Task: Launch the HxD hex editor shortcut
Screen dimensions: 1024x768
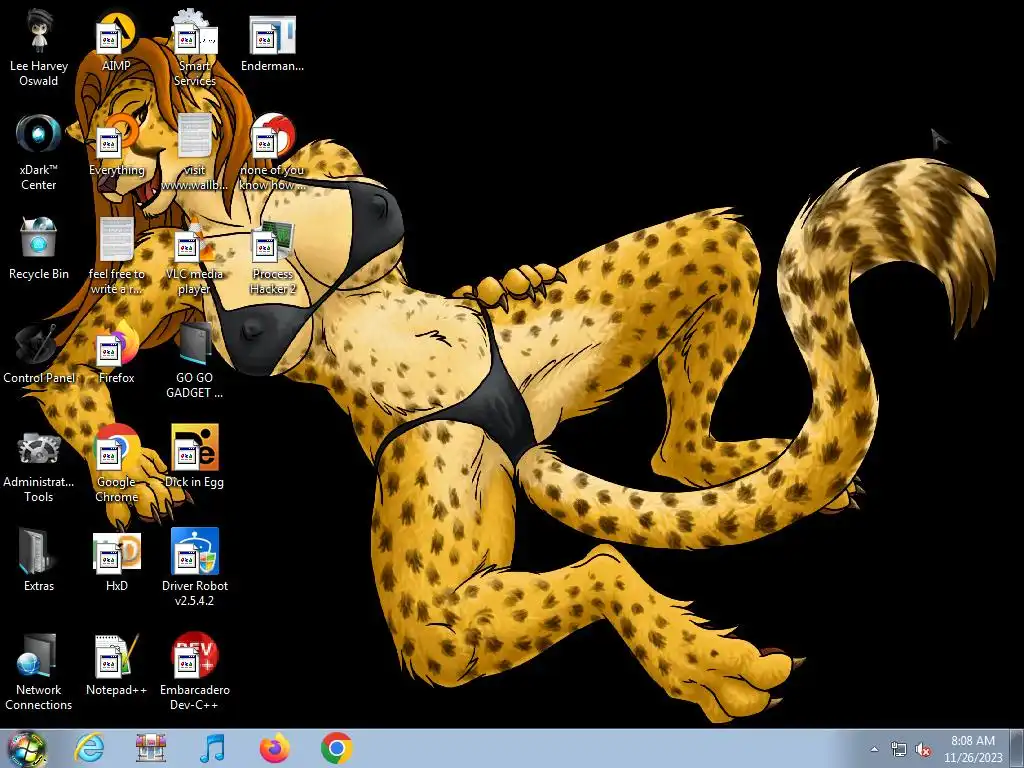Action: tap(117, 561)
